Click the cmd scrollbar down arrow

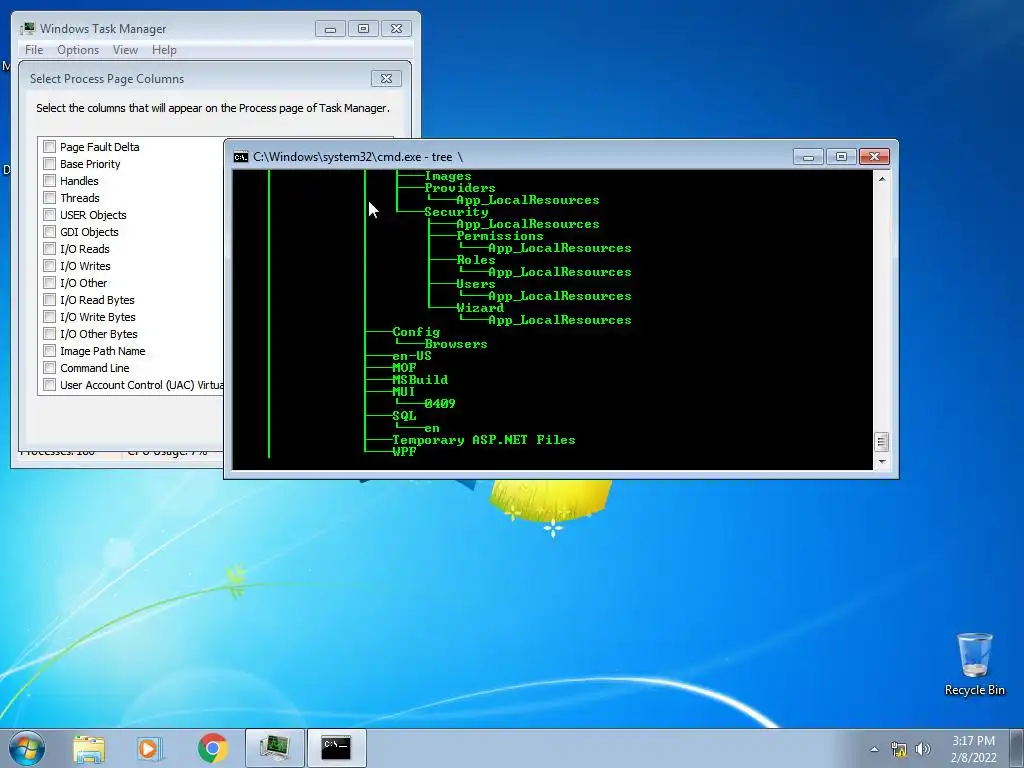coord(882,461)
